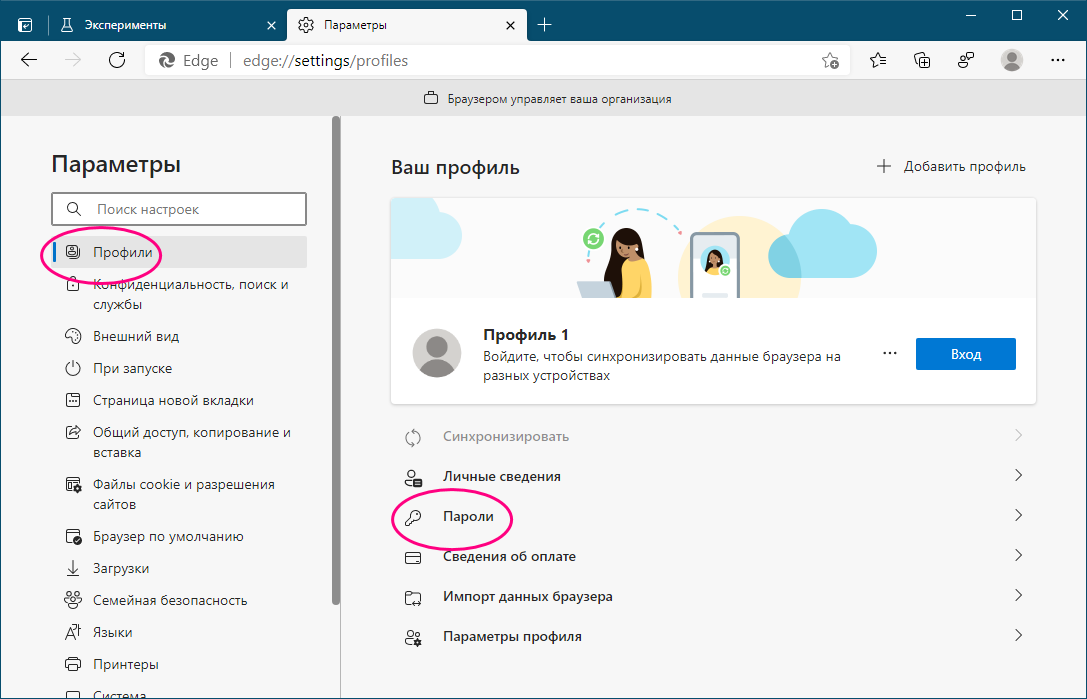Open the Личные сведения row
This screenshot has height=699, width=1087.
(x=713, y=476)
